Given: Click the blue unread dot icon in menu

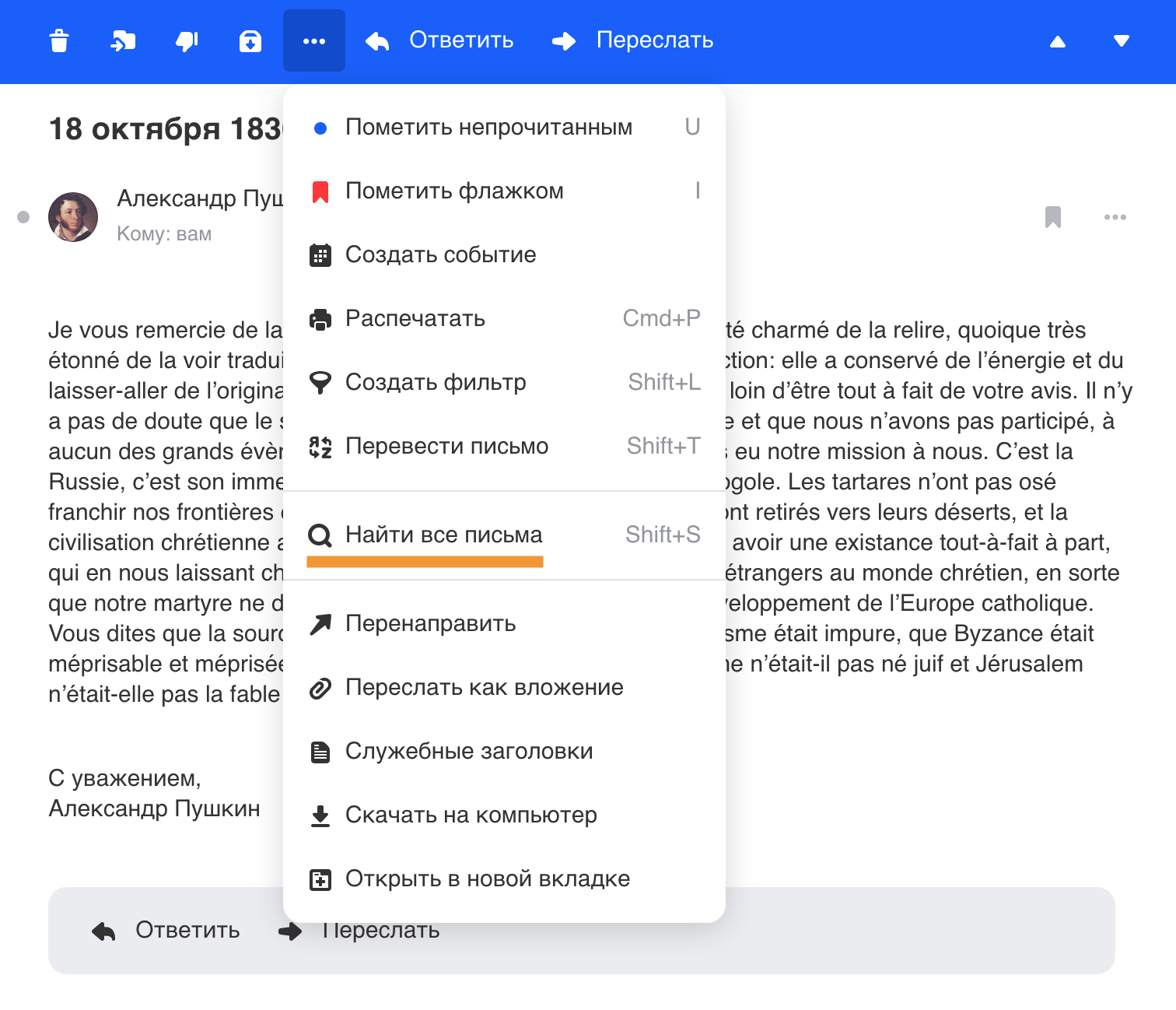Looking at the screenshot, I should tap(320, 128).
